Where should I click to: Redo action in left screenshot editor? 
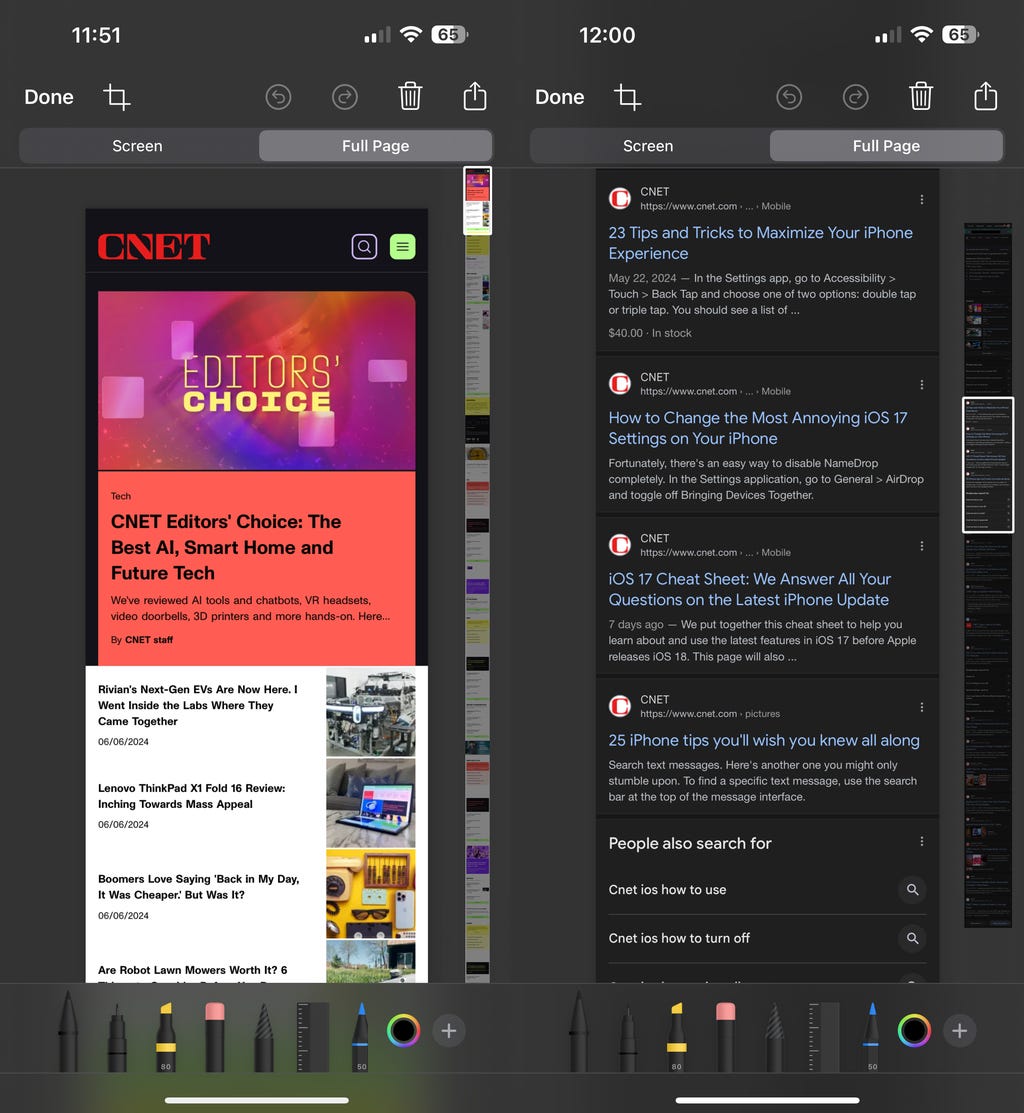(345, 97)
